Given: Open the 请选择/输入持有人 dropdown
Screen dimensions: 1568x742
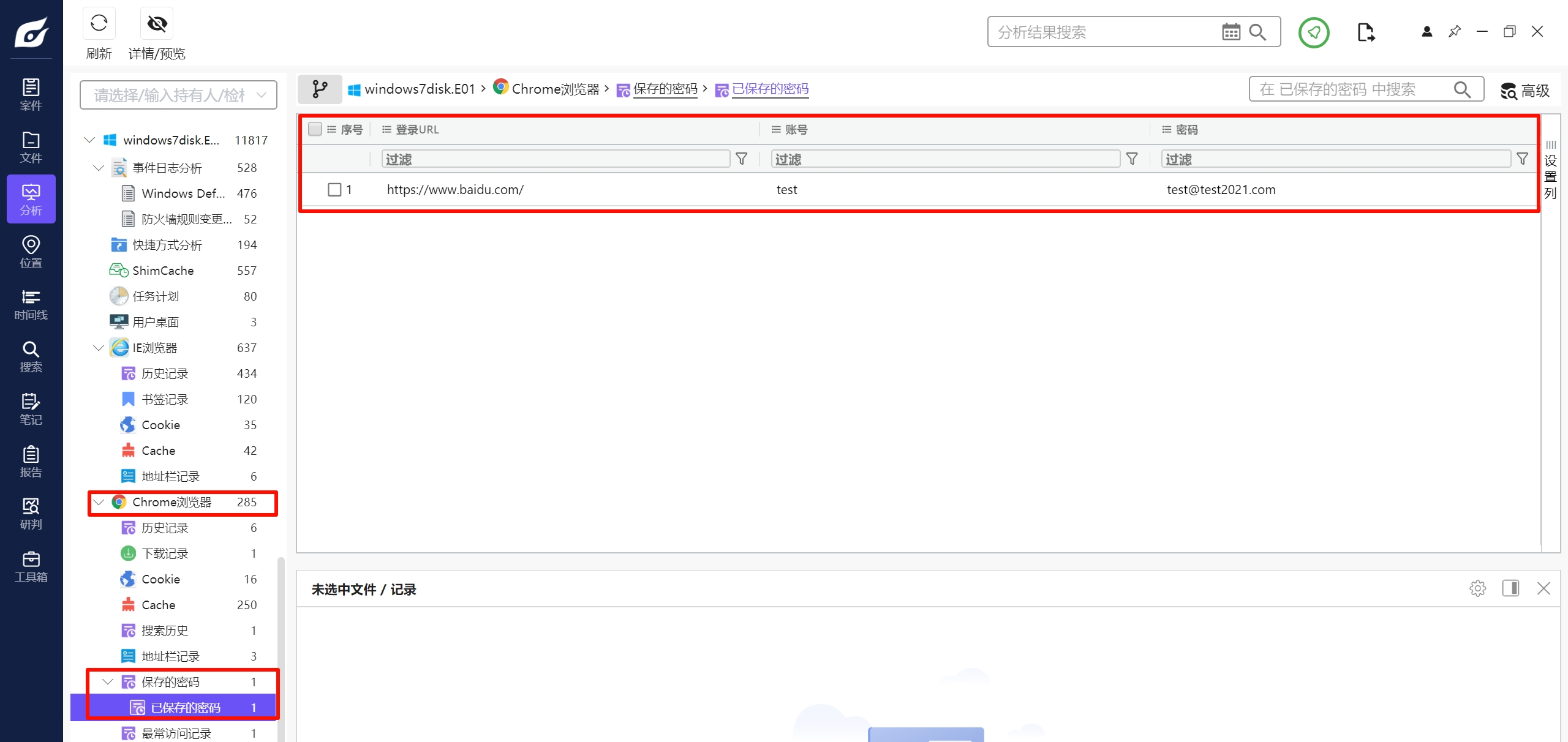Looking at the screenshot, I should click(x=178, y=95).
